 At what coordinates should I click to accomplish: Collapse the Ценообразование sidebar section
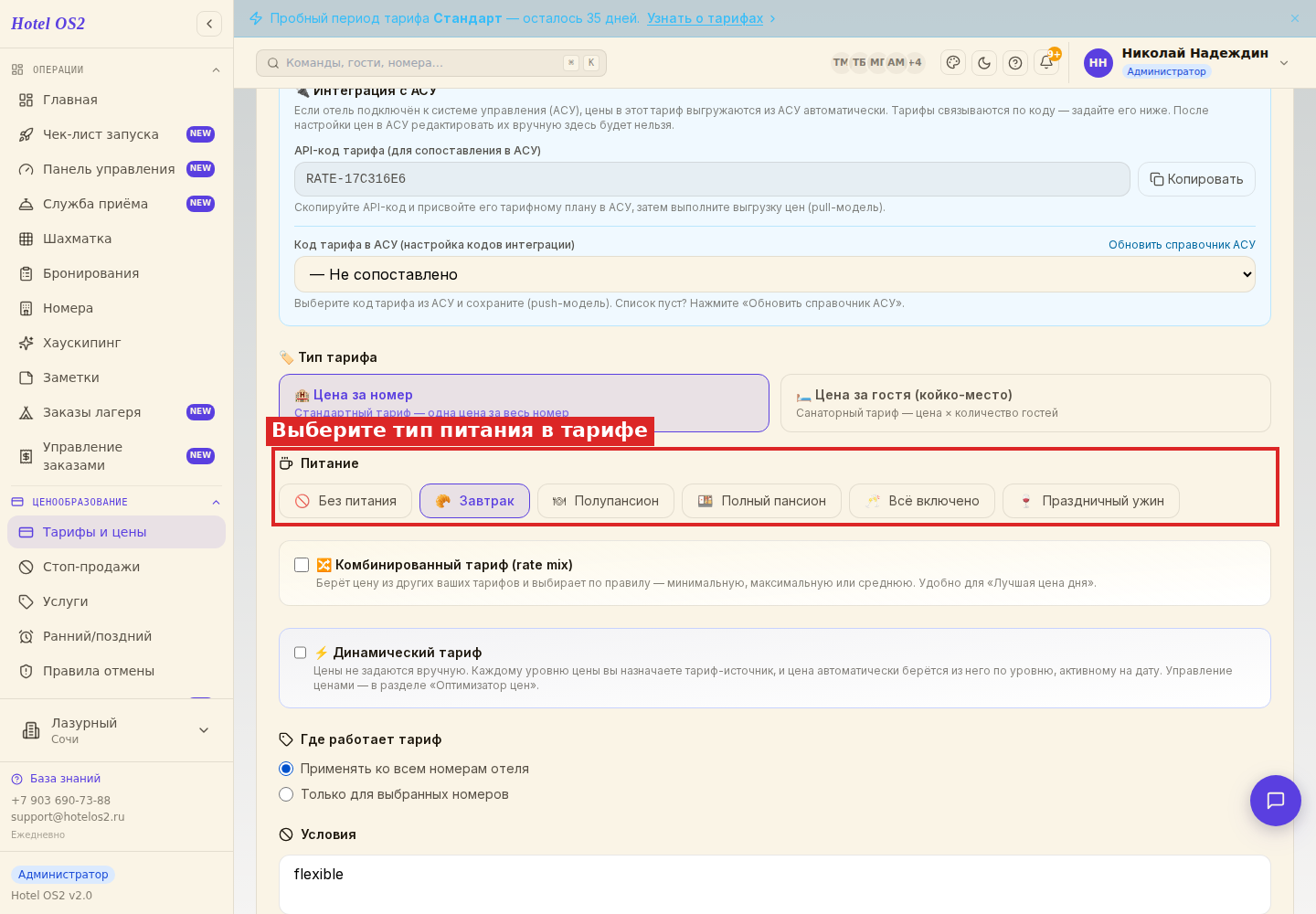pos(216,502)
